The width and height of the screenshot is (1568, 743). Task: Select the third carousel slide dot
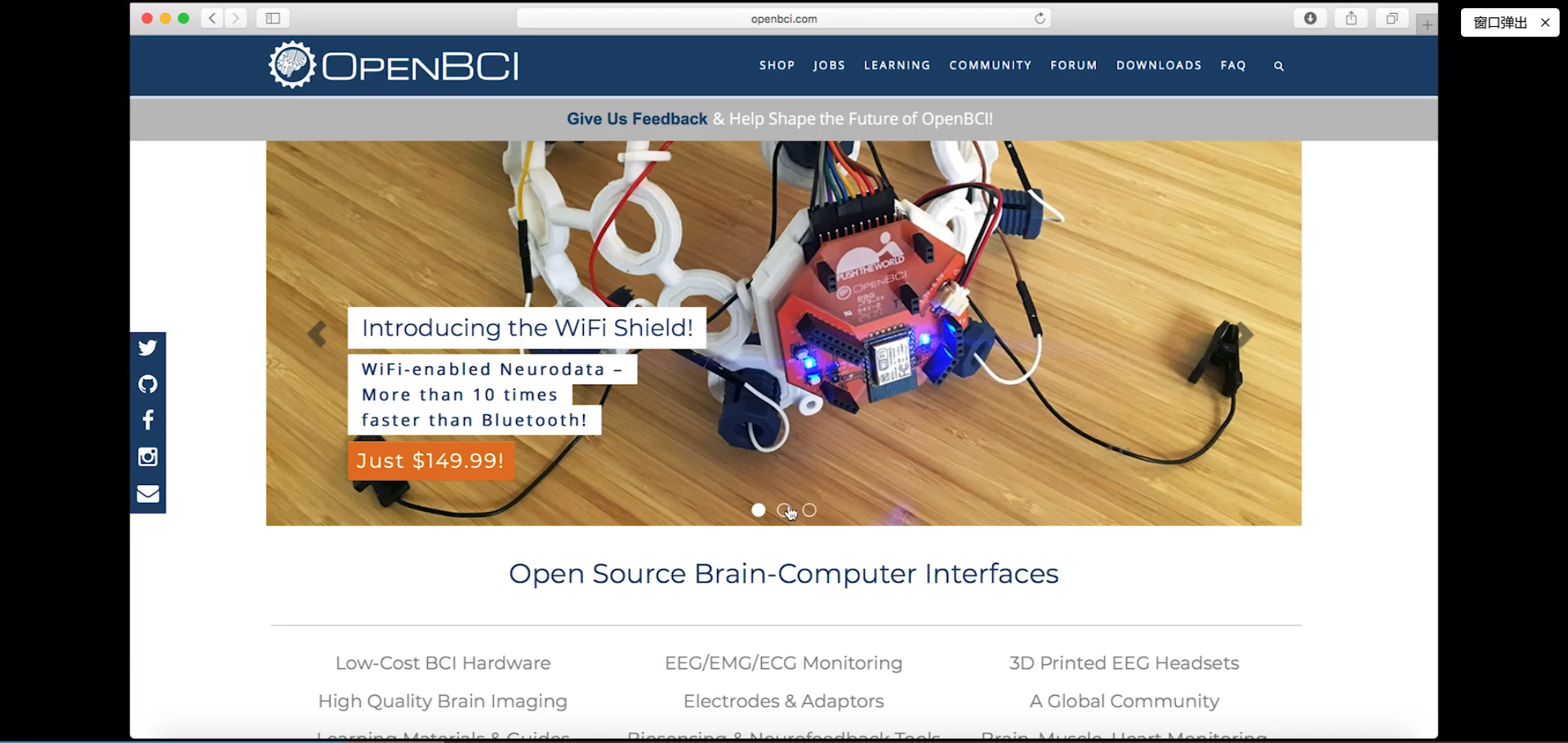pyautogui.click(x=808, y=509)
